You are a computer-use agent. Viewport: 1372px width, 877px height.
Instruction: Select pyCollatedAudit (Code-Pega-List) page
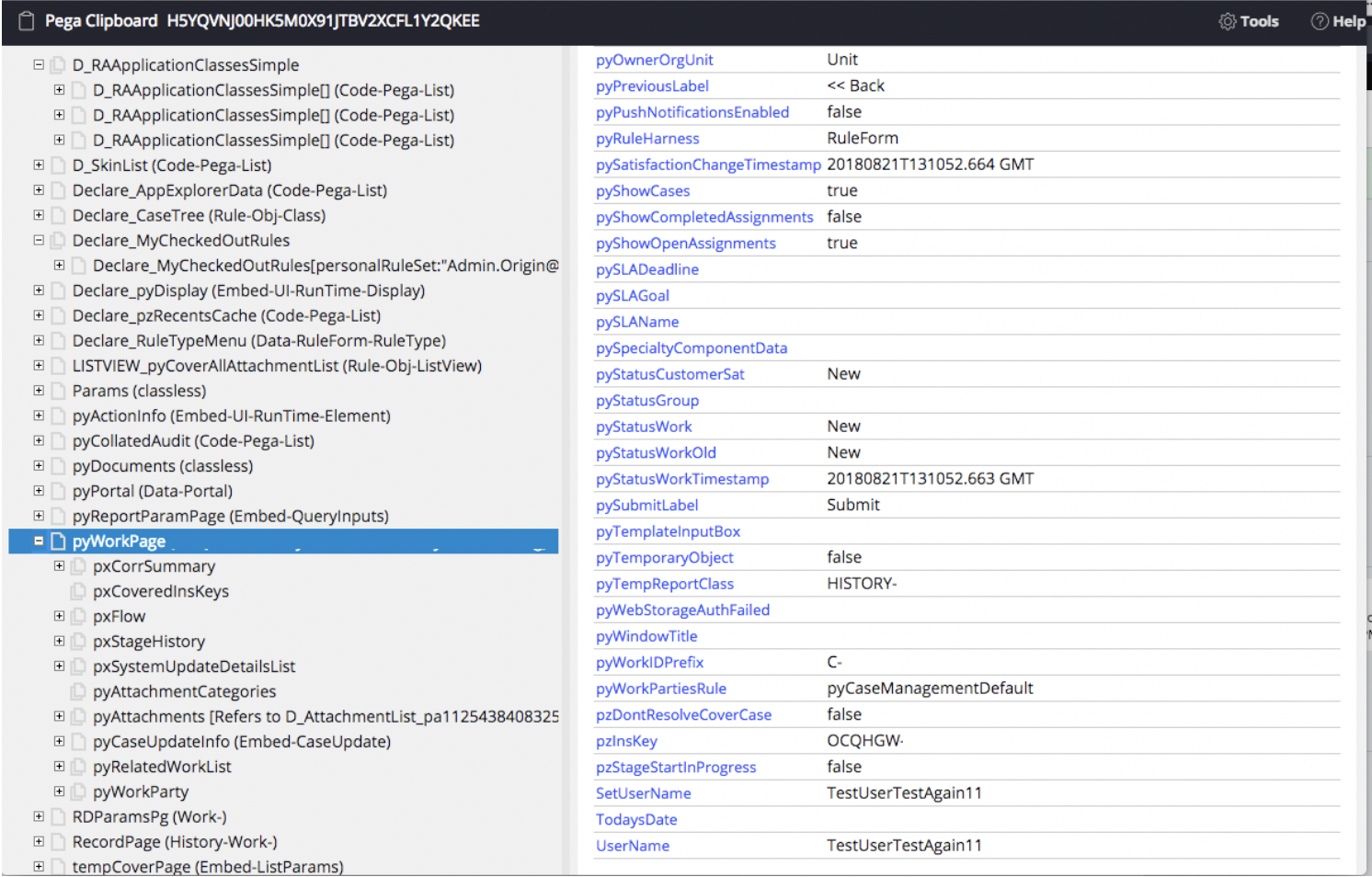click(x=193, y=441)
